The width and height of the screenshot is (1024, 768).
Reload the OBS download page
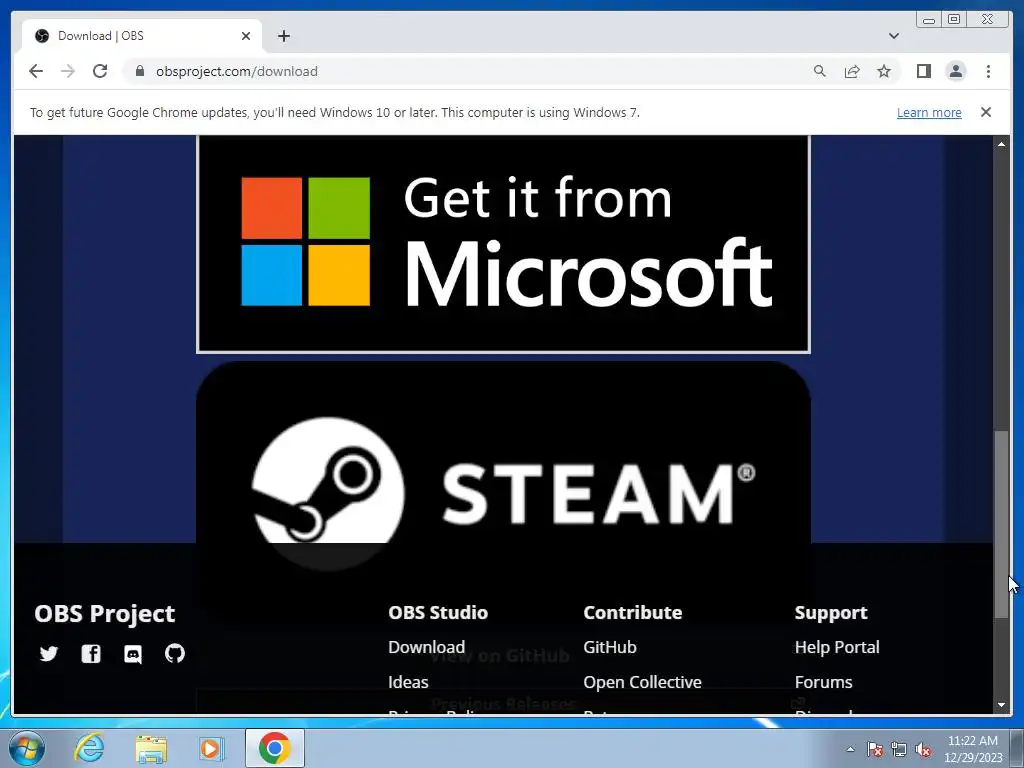tap(100, 71)
